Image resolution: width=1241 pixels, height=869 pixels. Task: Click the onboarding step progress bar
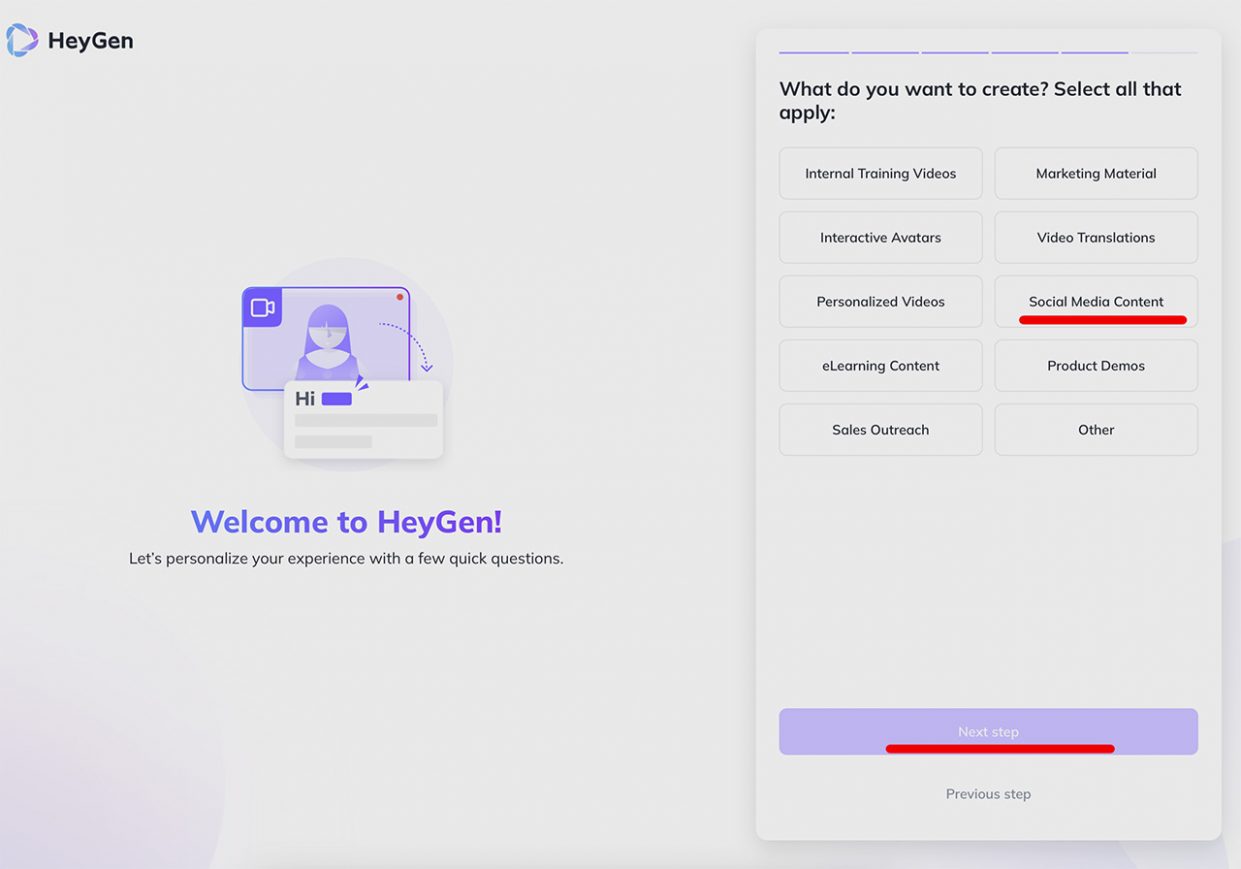tap(988, 52)
